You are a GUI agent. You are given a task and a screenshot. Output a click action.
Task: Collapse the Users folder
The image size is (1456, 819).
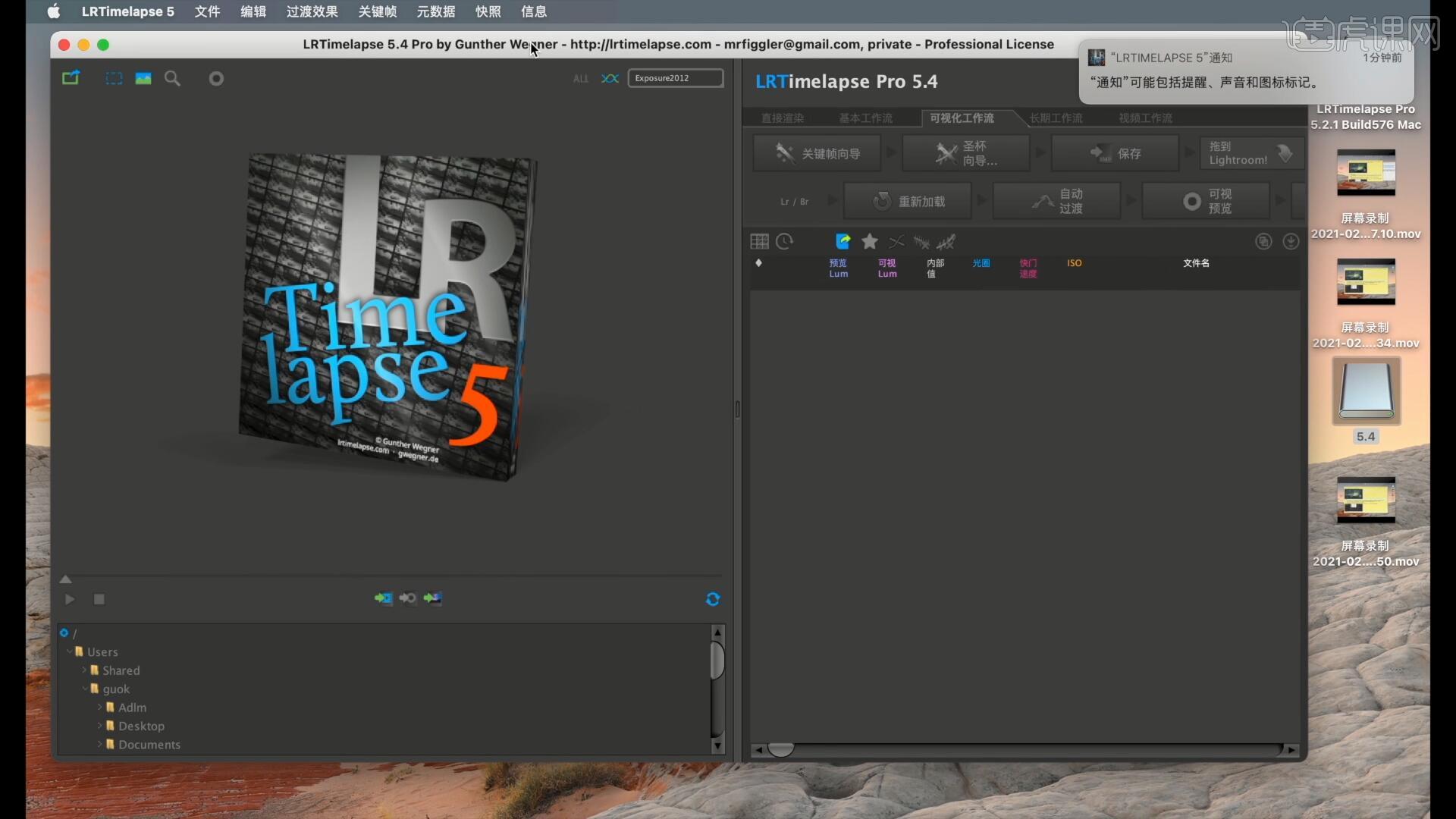point(69,651)
